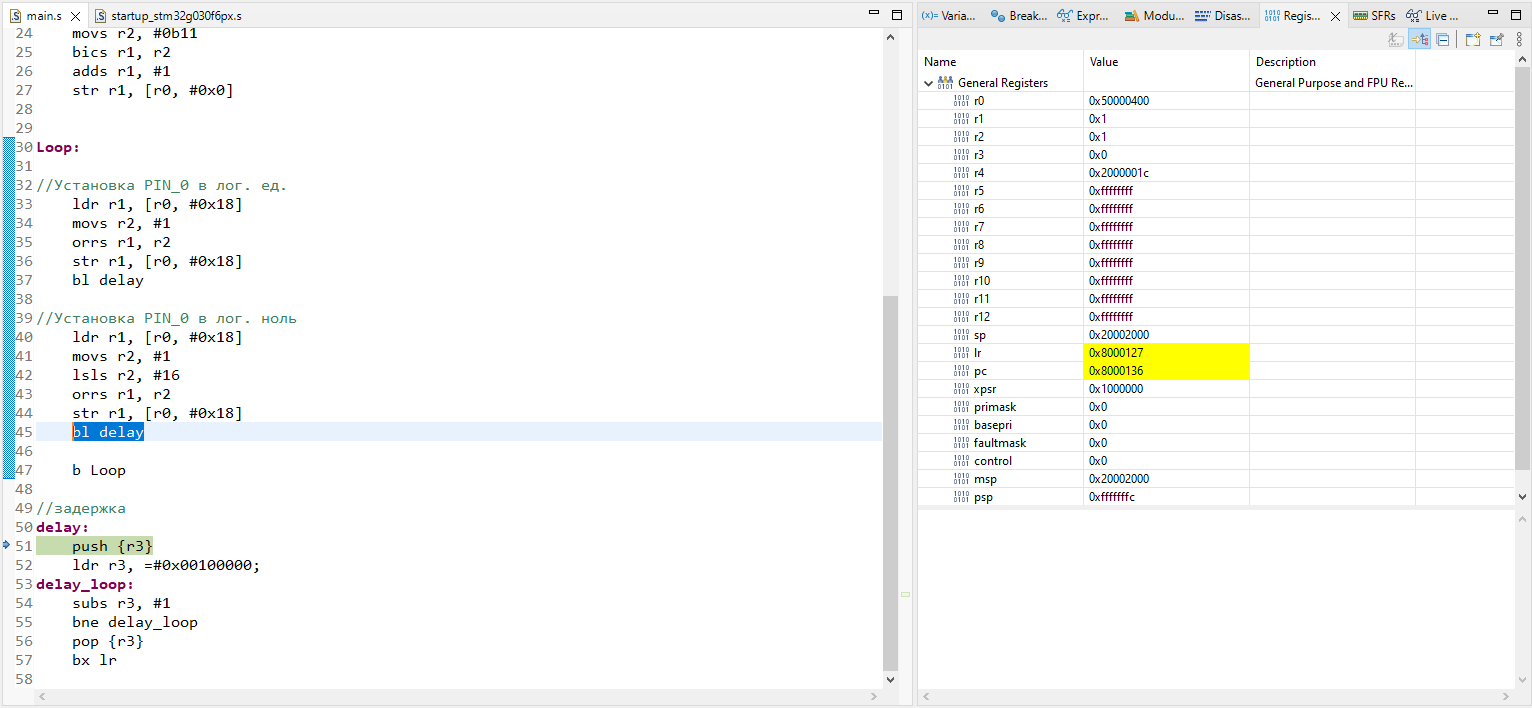1532x708 pixels.
Task: Click the 'Loop:' label on line 30
Action: tap(58, 147)
